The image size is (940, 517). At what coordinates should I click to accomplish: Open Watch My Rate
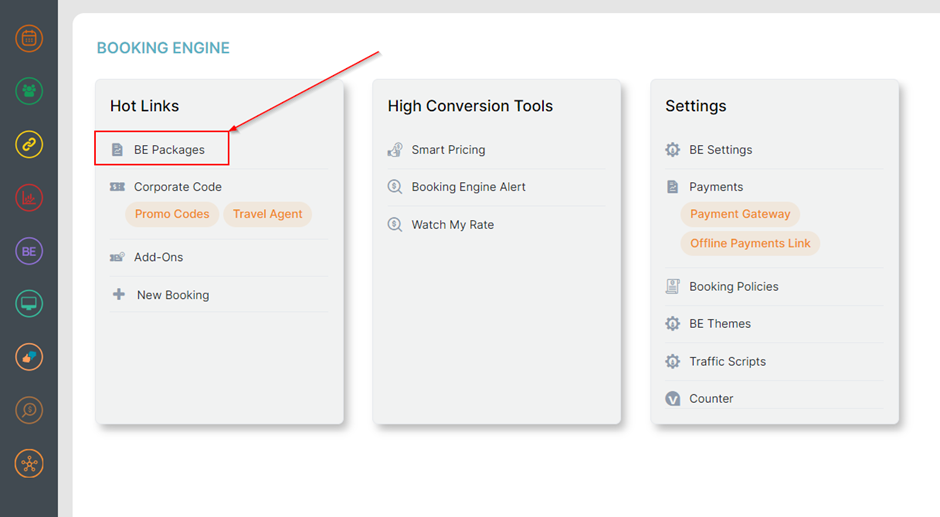coord(452,225)
